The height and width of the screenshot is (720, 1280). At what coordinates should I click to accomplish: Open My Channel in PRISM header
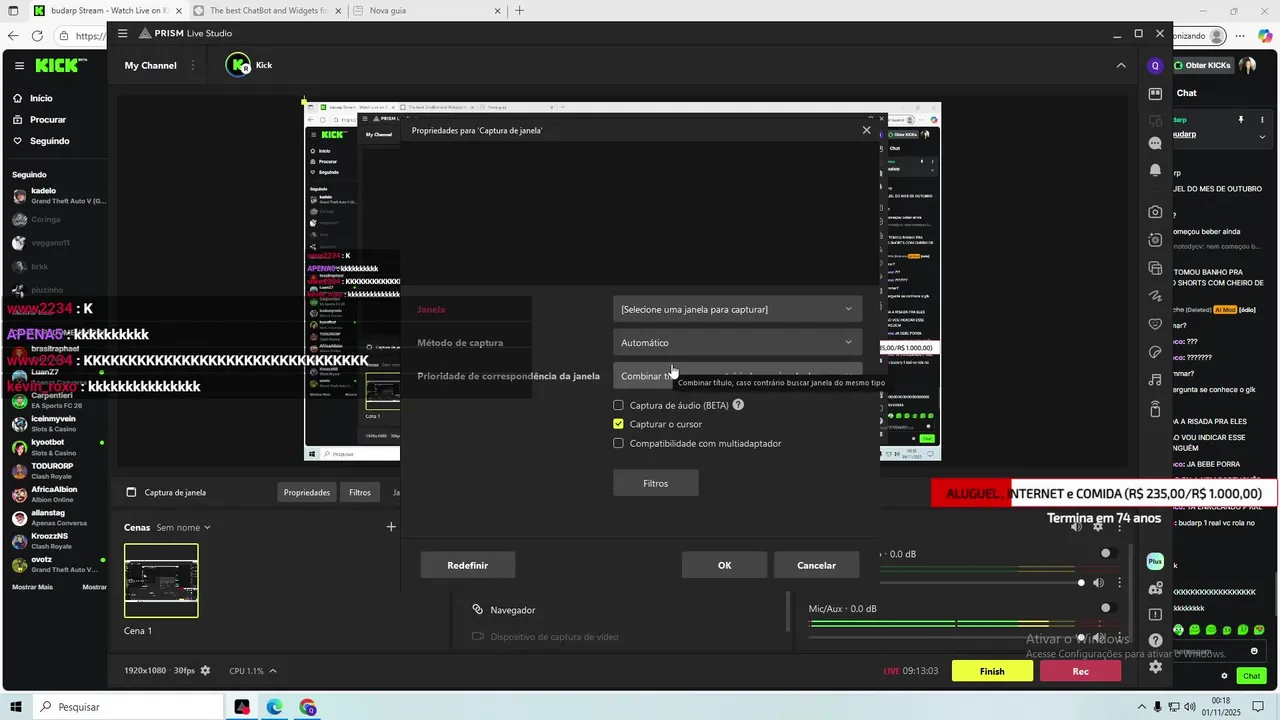pyautogui.click(x=150, y=65)
